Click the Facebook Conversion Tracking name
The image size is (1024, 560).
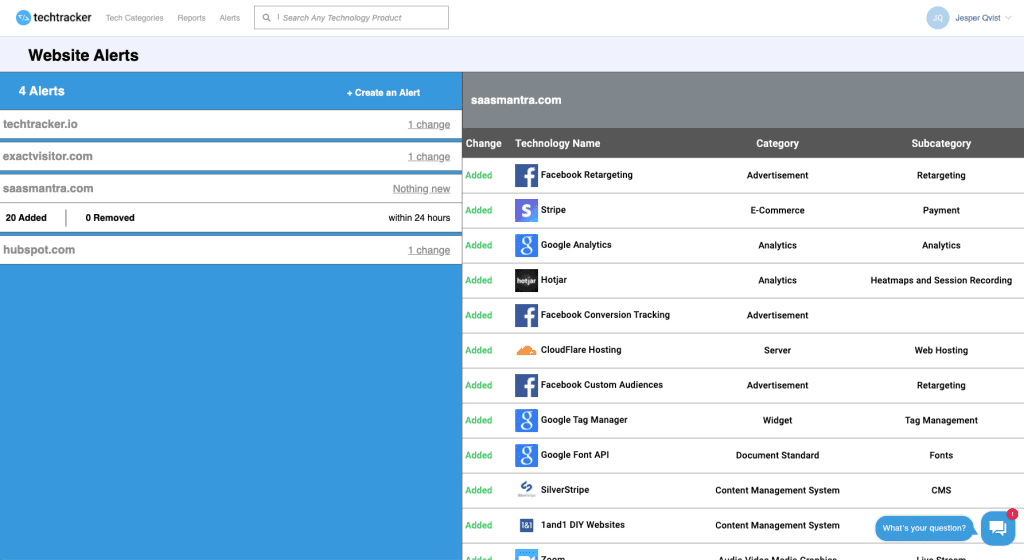(605, 315)
